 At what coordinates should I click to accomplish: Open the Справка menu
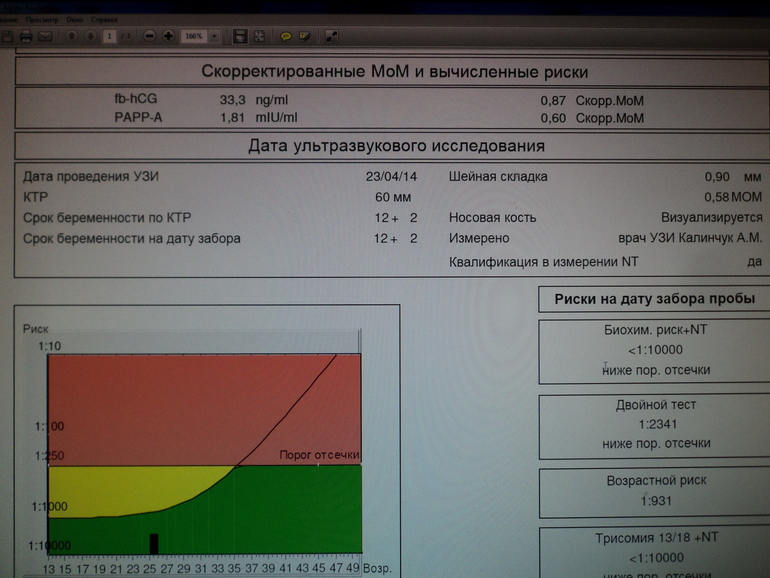103,19
